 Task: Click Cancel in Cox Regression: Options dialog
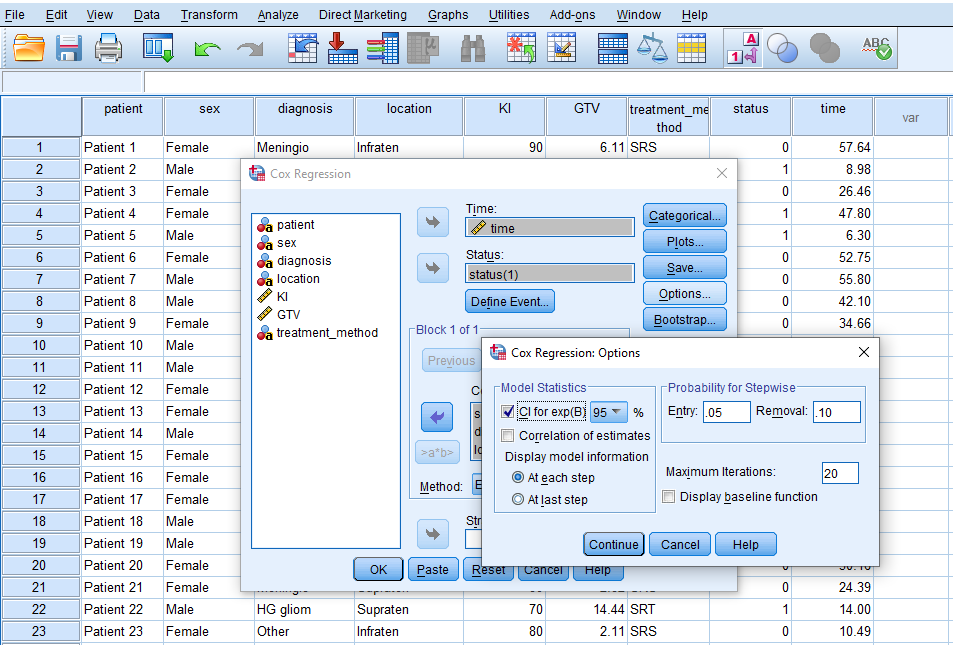click(x=680, y=545)
